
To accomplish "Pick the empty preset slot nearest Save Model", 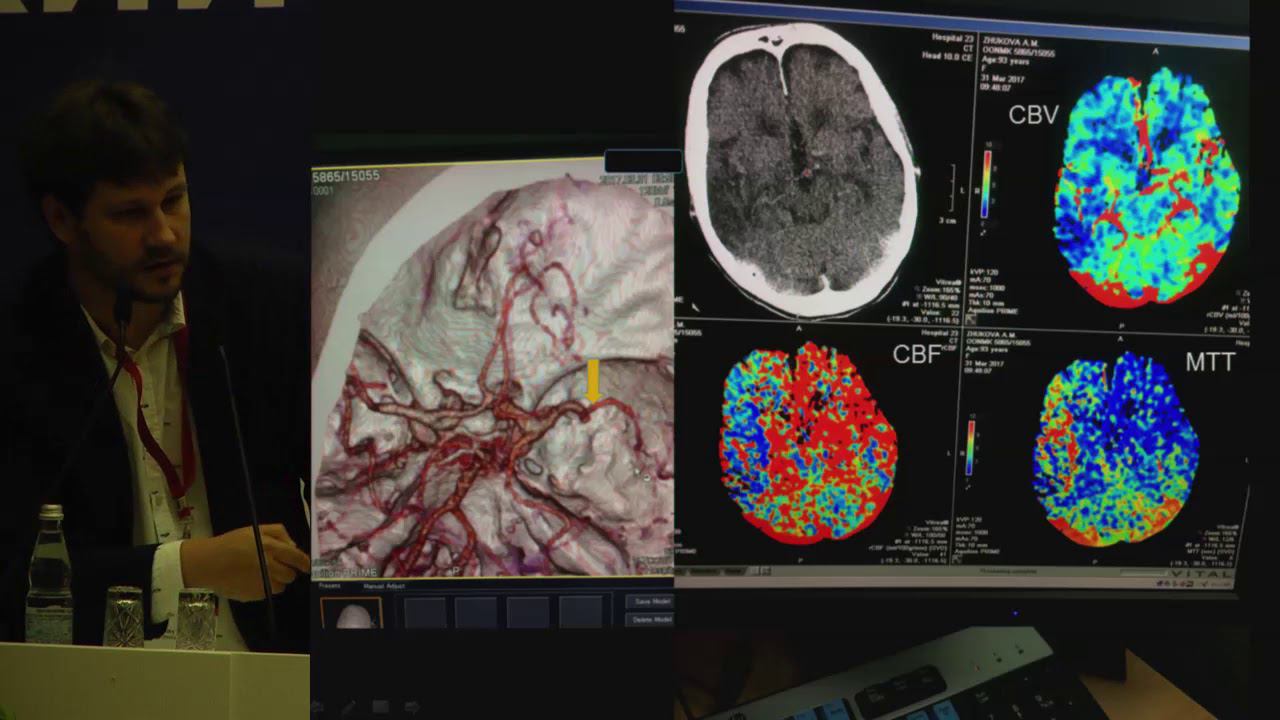I will (x=581, y=612).
